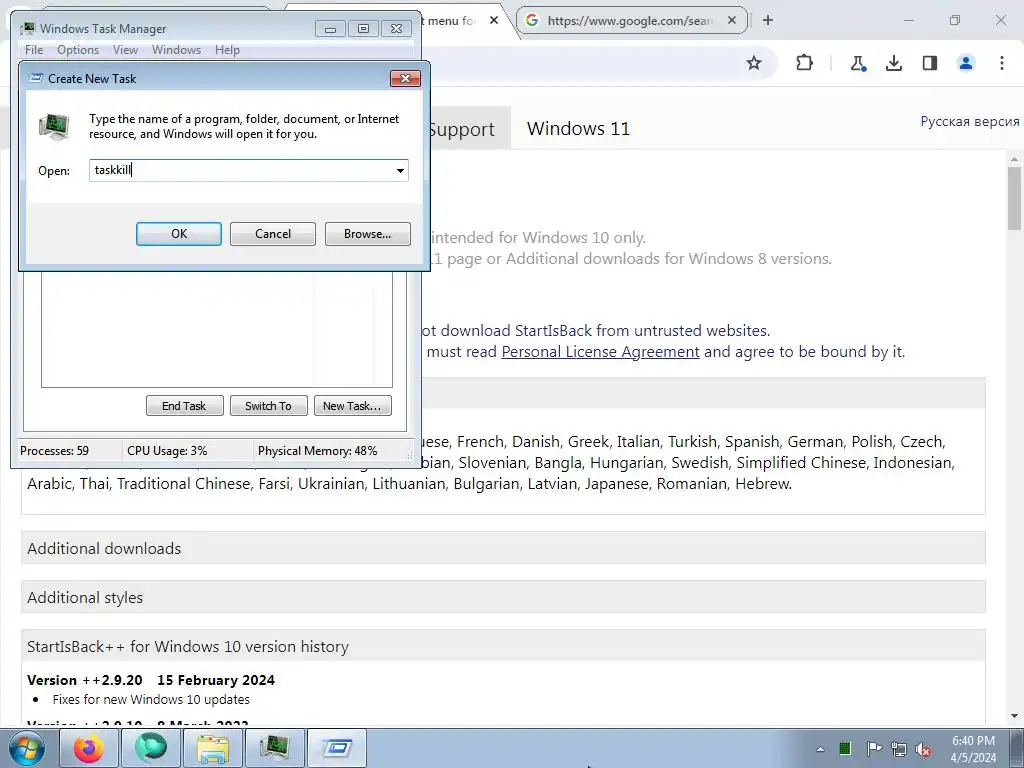1024x768 pixels.
Task: Open the clock showing 6:40 PM
Action: 973,749
